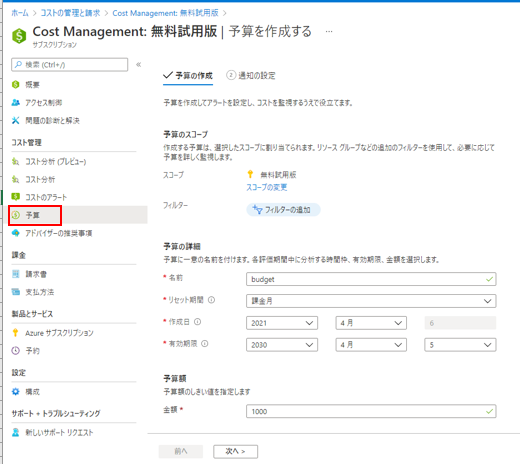The height and width of the screenshot is (464, 520).
Task: Click the コスト分析 sidebar icon
Action: pos(16,179)
